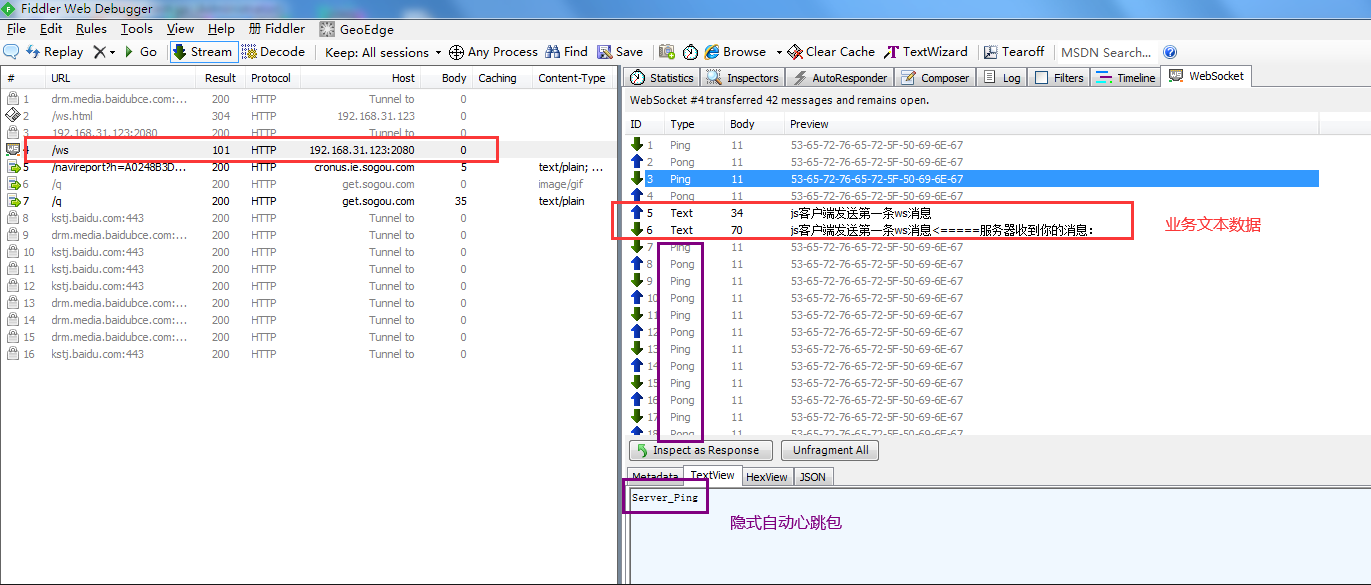Switch to Inspectors tab
The width and height of the screenshot is (1371, 585).
[x=743, y=78]
